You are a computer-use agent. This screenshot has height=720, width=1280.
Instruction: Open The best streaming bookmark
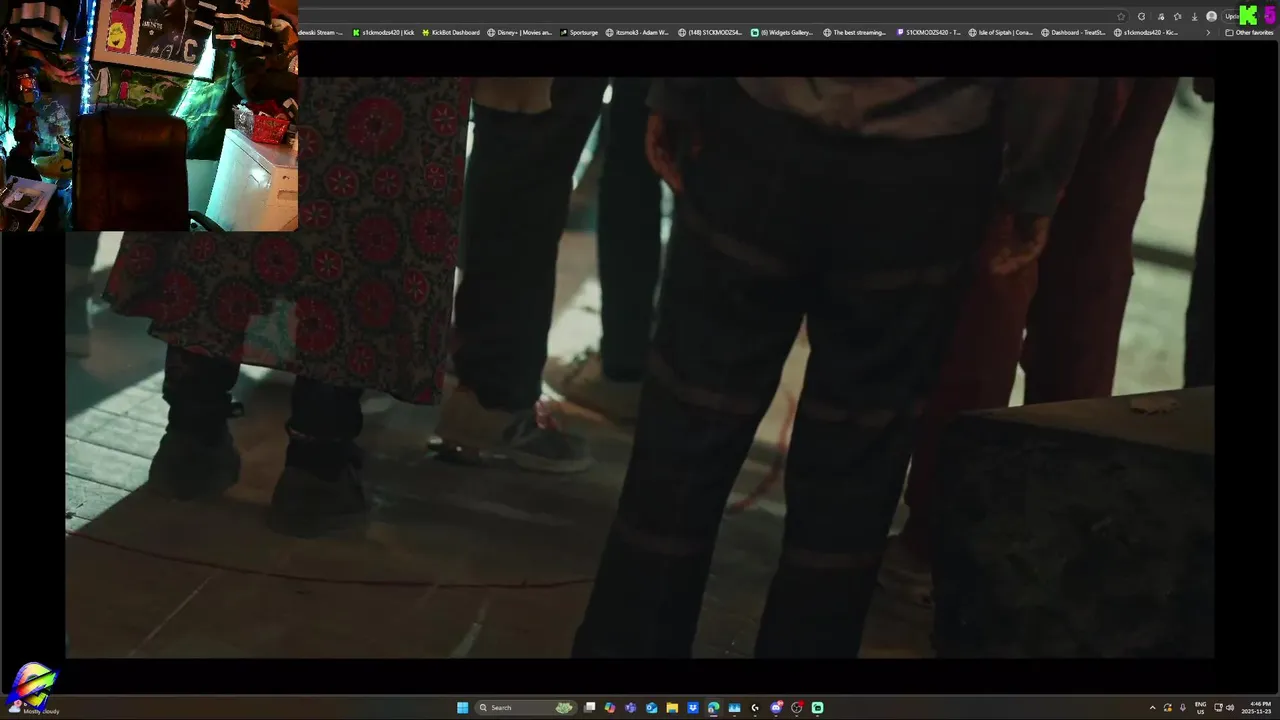point(855,33)
